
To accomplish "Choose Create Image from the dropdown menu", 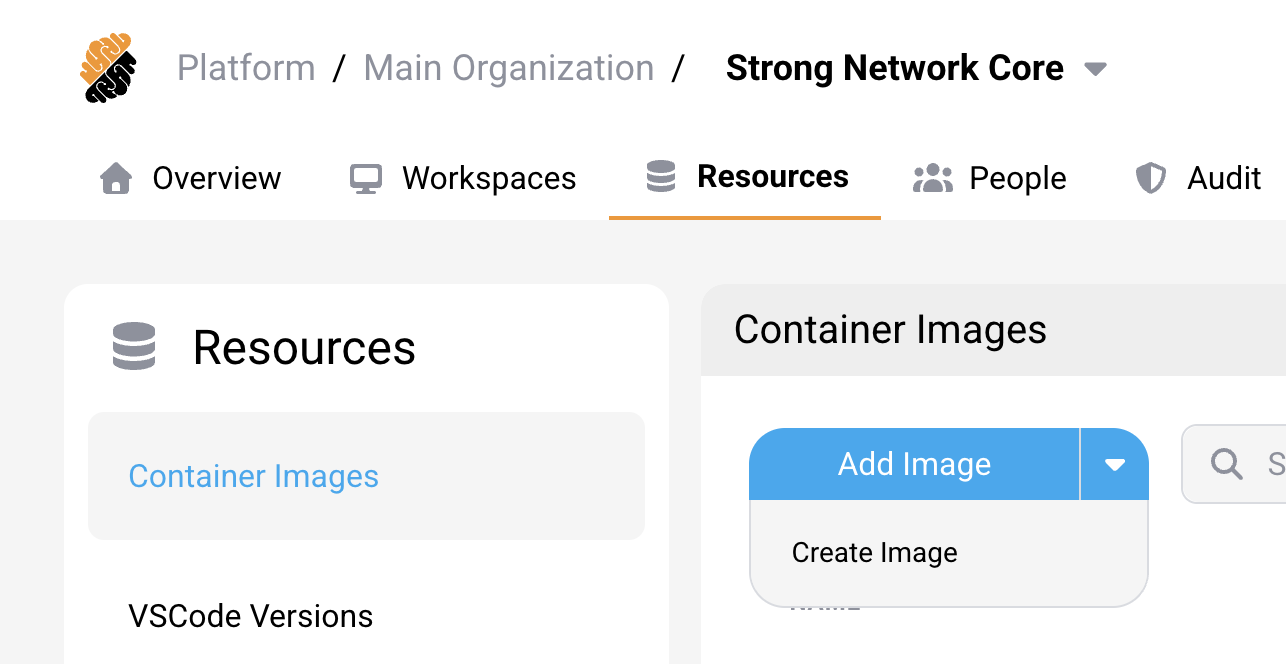I will pyautogui.click(x=949, y=553).
